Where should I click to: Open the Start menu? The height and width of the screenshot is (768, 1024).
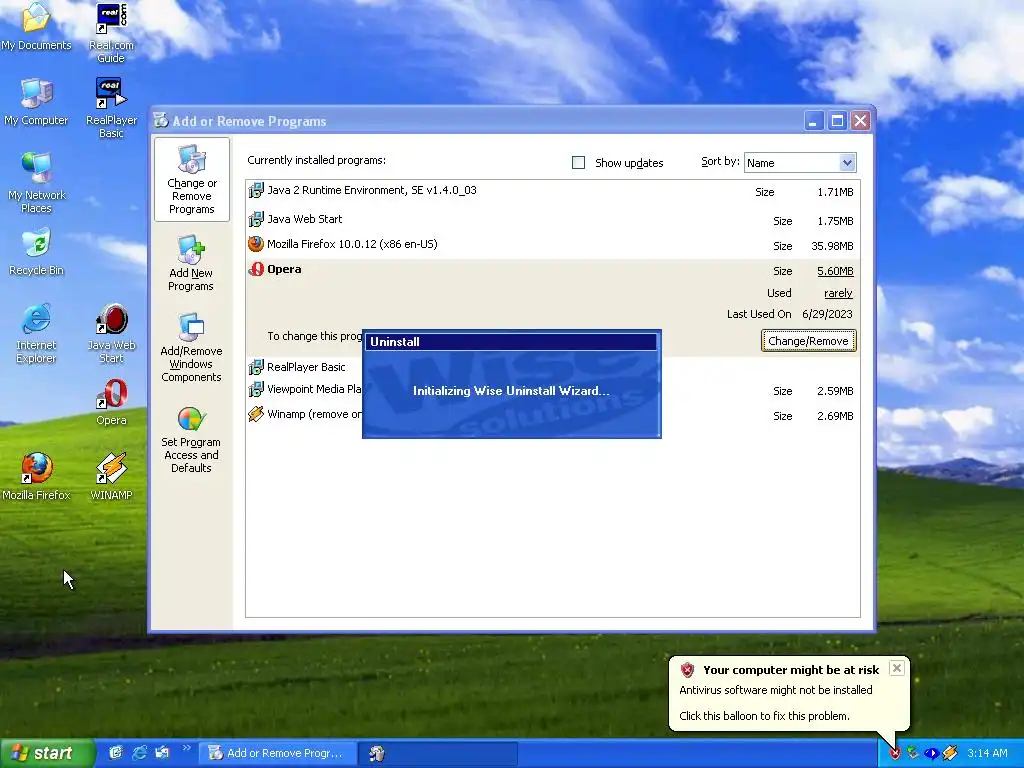click(46, 753)
